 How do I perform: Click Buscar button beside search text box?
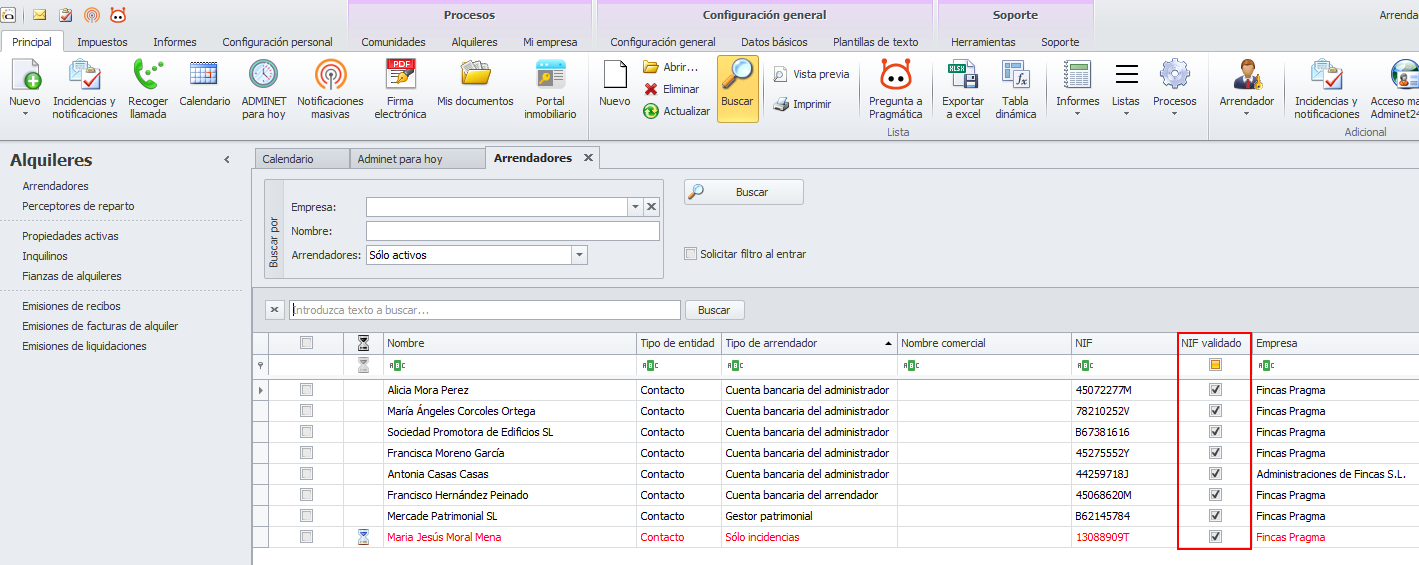pos(713,310)
